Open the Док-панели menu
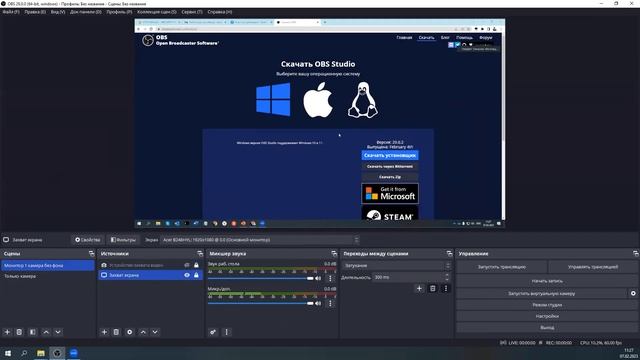 [86, 12]
